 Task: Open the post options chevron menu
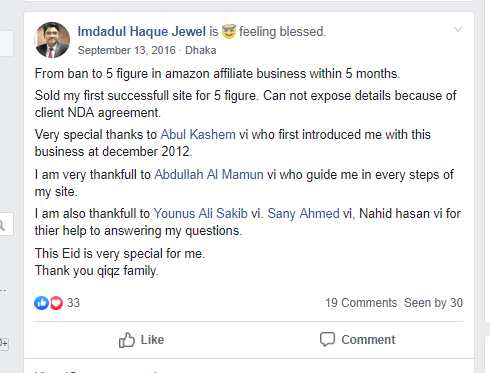point(458,30)
